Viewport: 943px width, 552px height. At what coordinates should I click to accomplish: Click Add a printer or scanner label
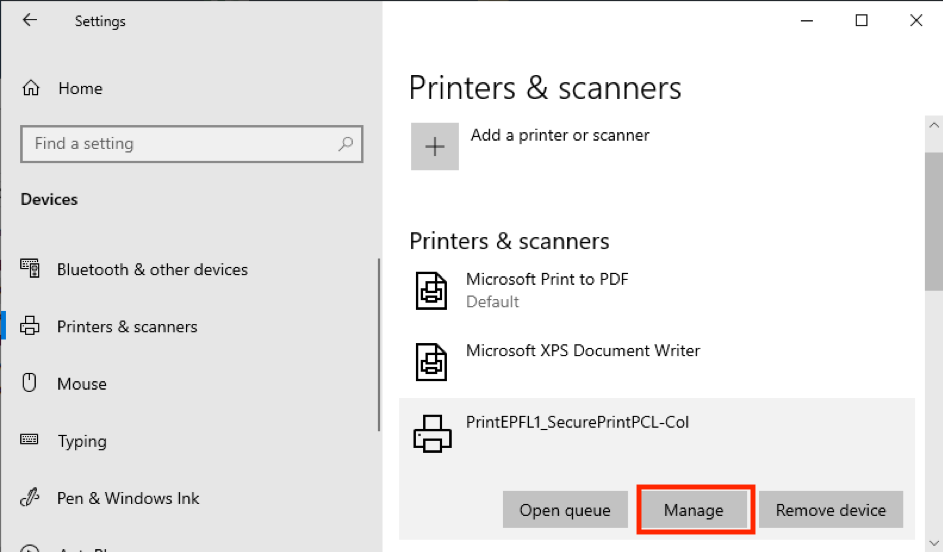pos(560,135)
